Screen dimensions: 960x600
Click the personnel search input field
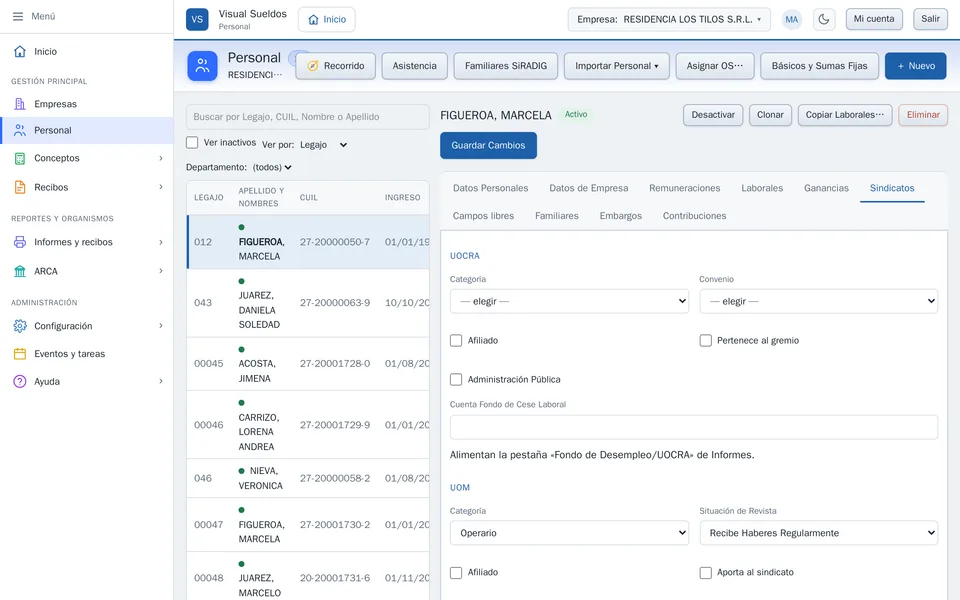[308, 117]
